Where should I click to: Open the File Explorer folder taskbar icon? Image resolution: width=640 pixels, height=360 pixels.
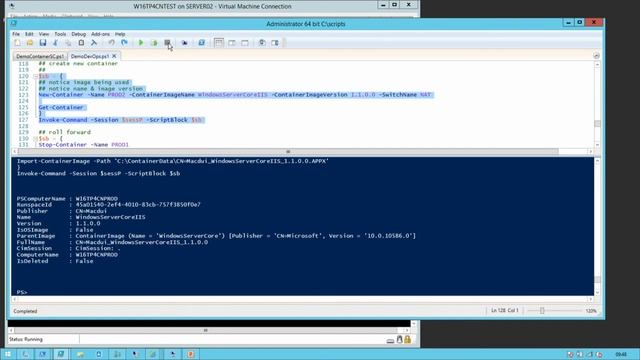click(x=80, y=354)
